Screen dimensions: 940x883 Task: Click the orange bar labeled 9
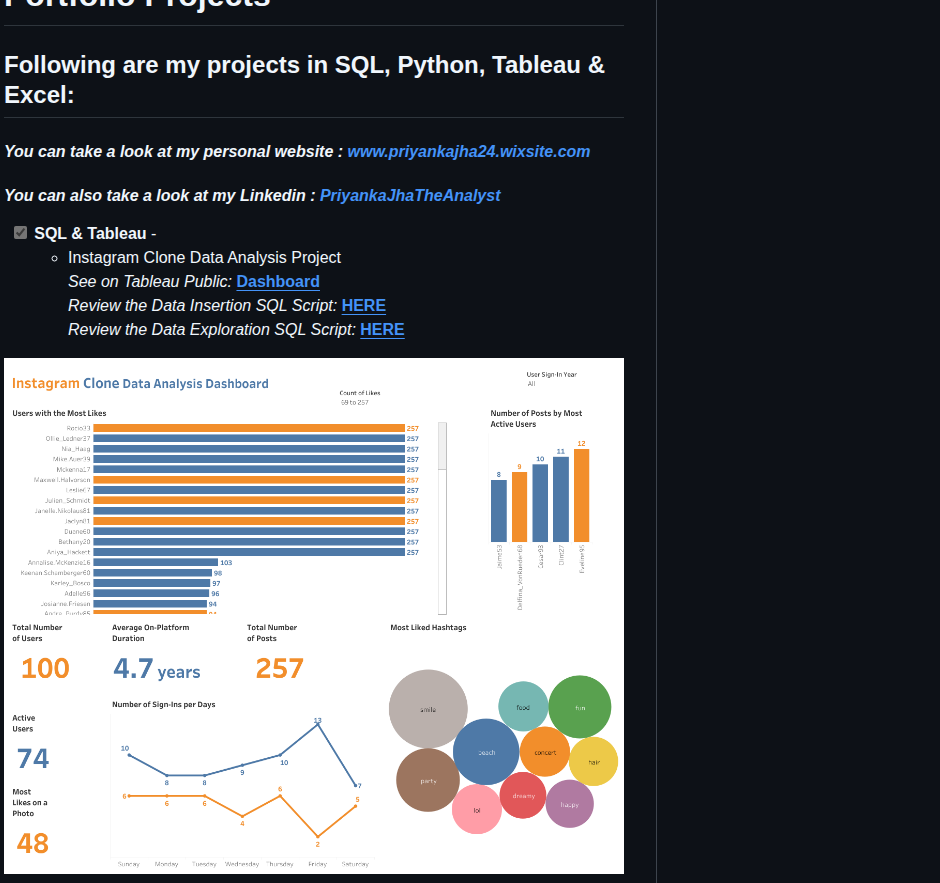tap(519, 507)
